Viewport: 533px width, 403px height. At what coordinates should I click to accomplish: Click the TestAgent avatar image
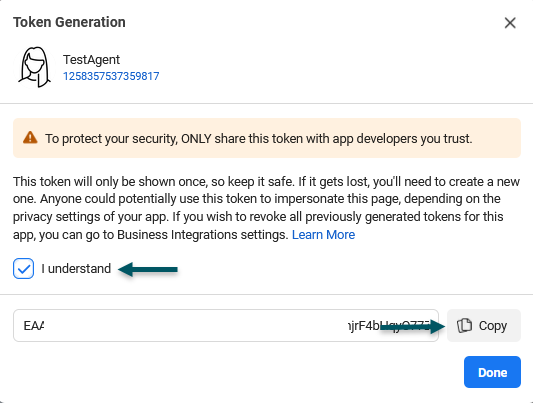34,67
